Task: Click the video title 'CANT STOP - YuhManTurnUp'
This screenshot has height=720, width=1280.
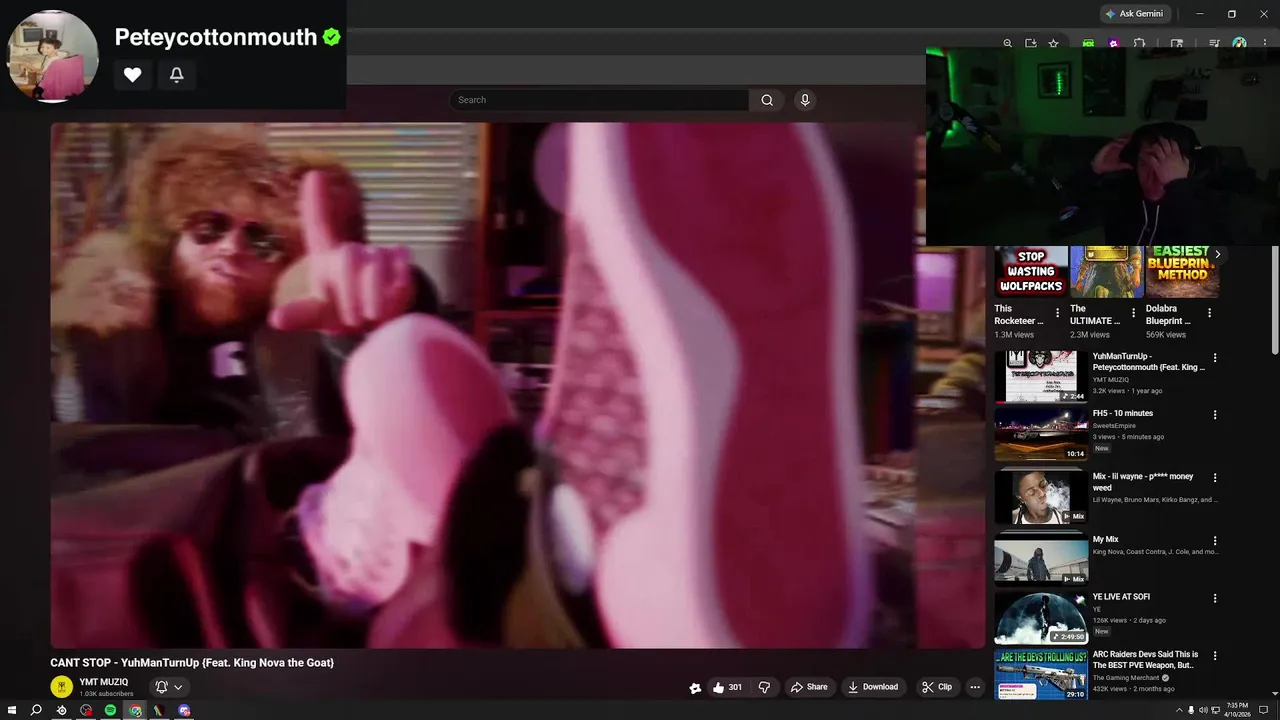Action: click(192, 662)
